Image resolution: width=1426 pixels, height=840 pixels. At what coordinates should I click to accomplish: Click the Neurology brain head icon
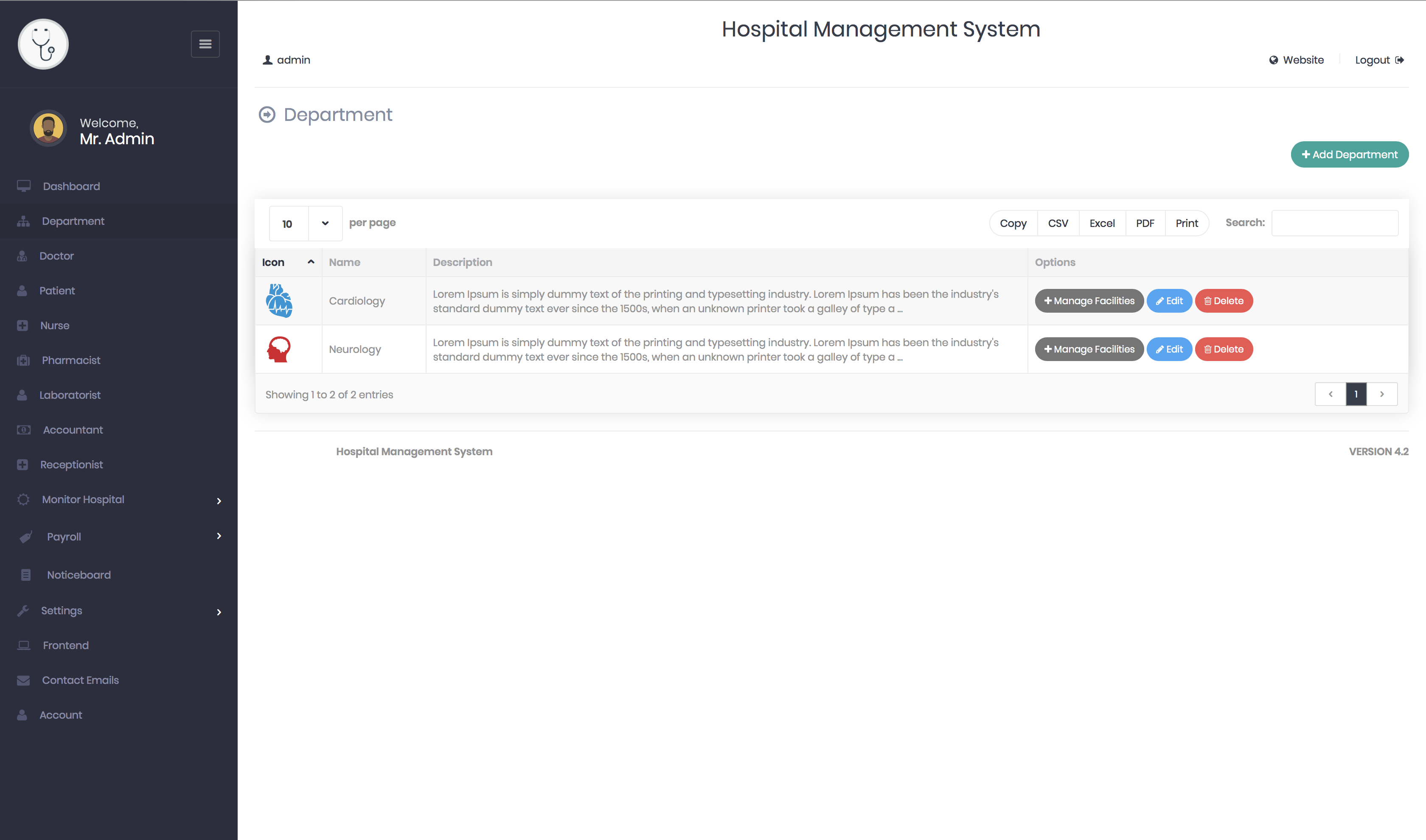(278, 349)
